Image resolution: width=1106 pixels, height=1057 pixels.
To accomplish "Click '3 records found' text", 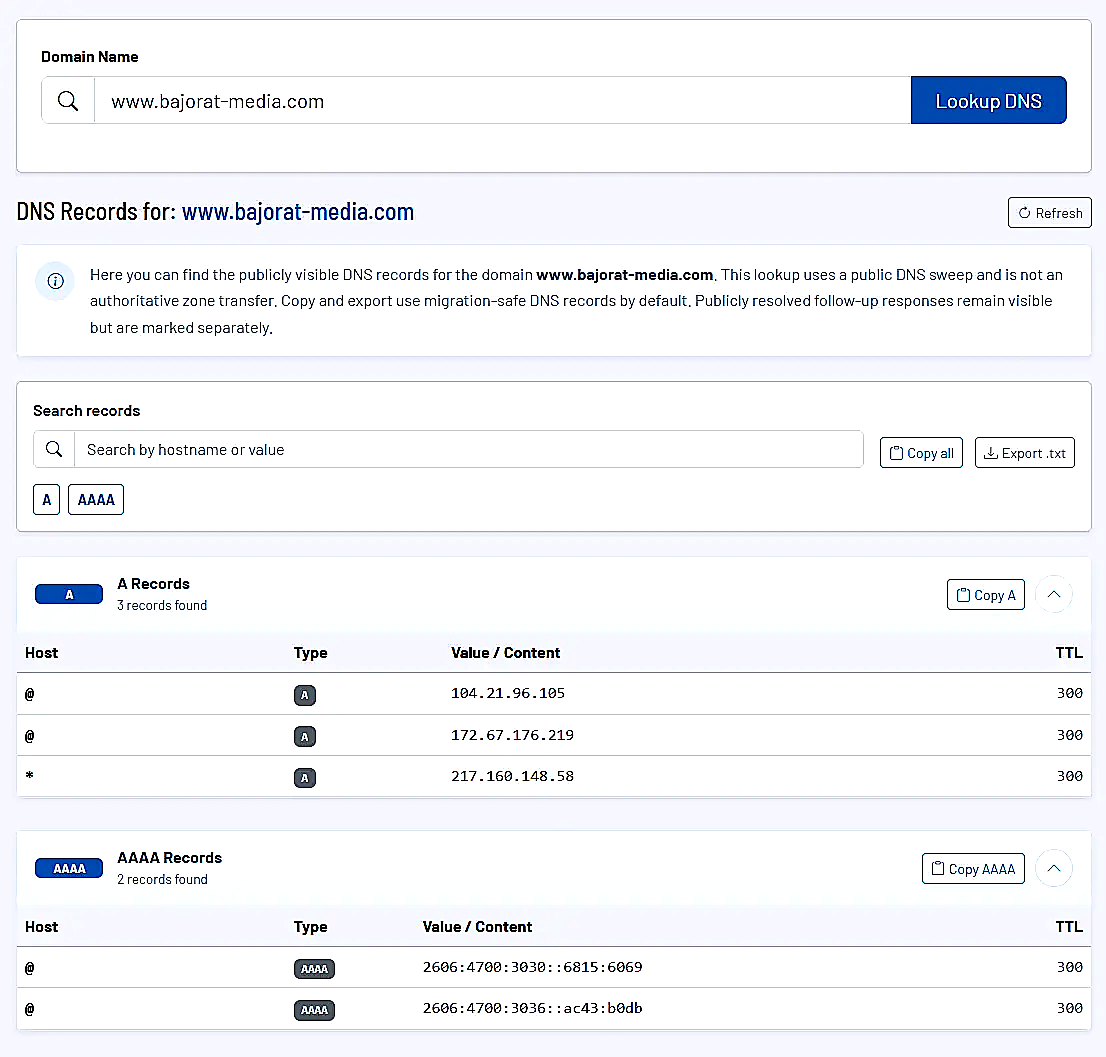I will (162, 605).
